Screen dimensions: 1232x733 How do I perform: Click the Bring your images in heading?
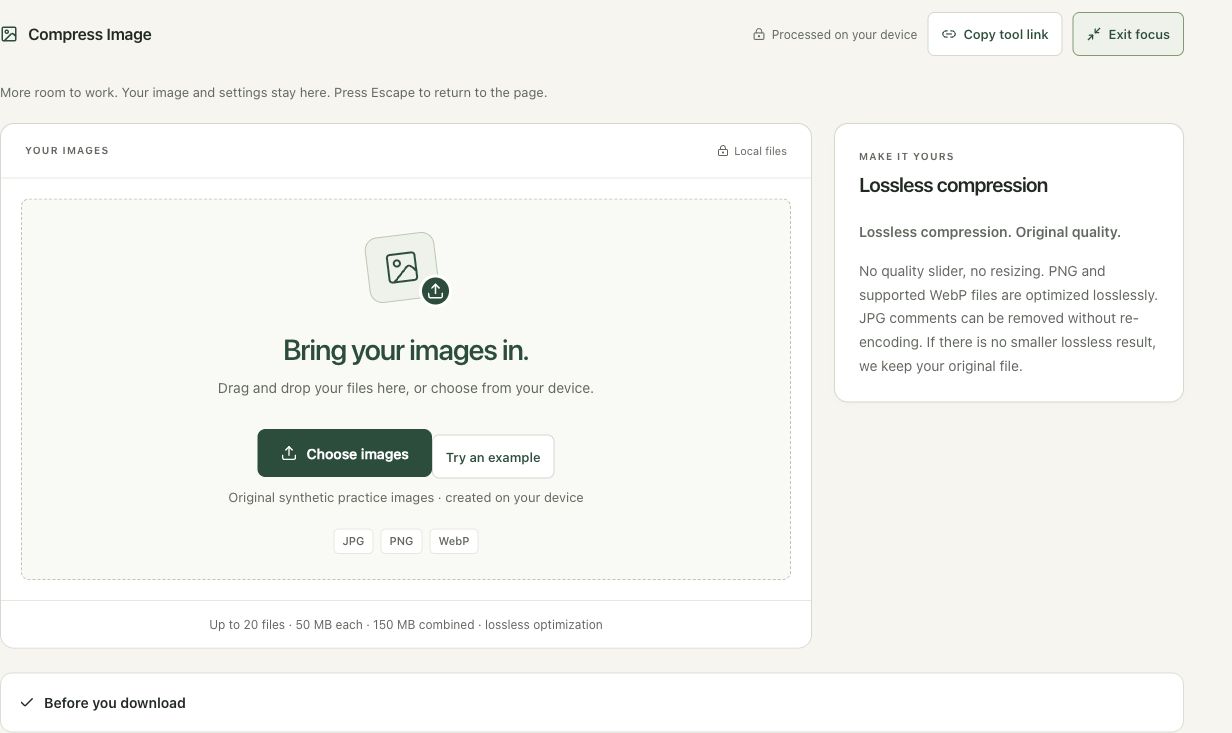tap(406, 350)
